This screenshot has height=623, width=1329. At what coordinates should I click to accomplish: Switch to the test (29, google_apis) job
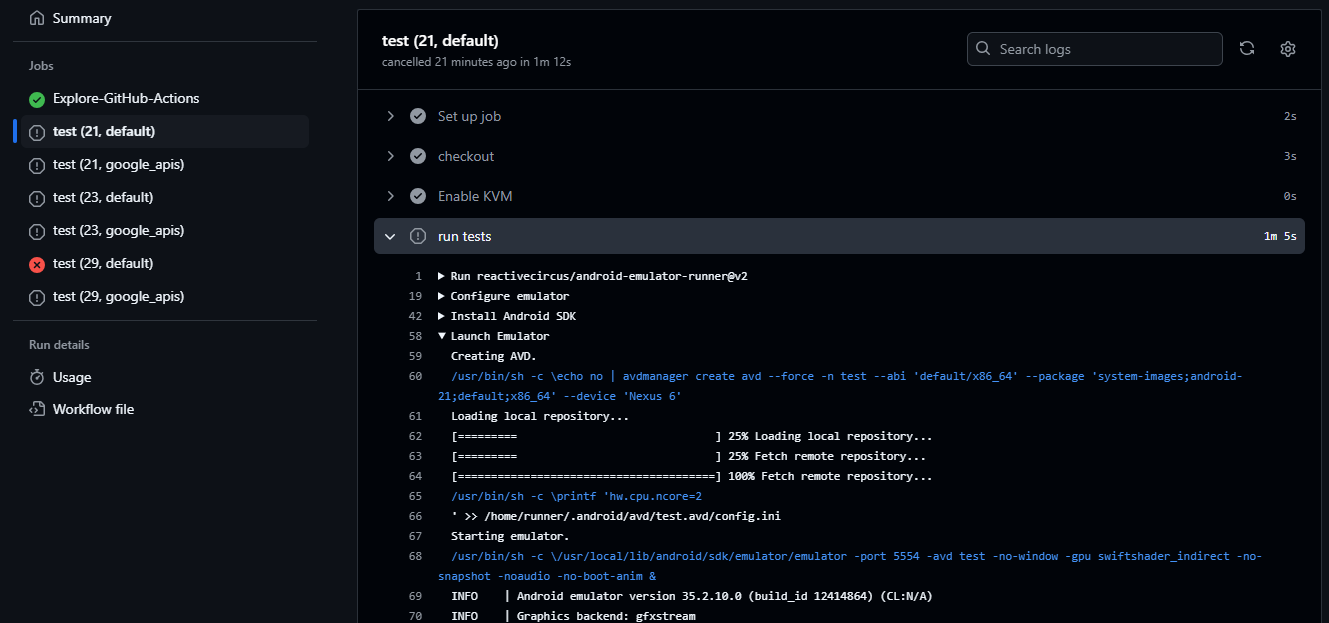(118, 296)
